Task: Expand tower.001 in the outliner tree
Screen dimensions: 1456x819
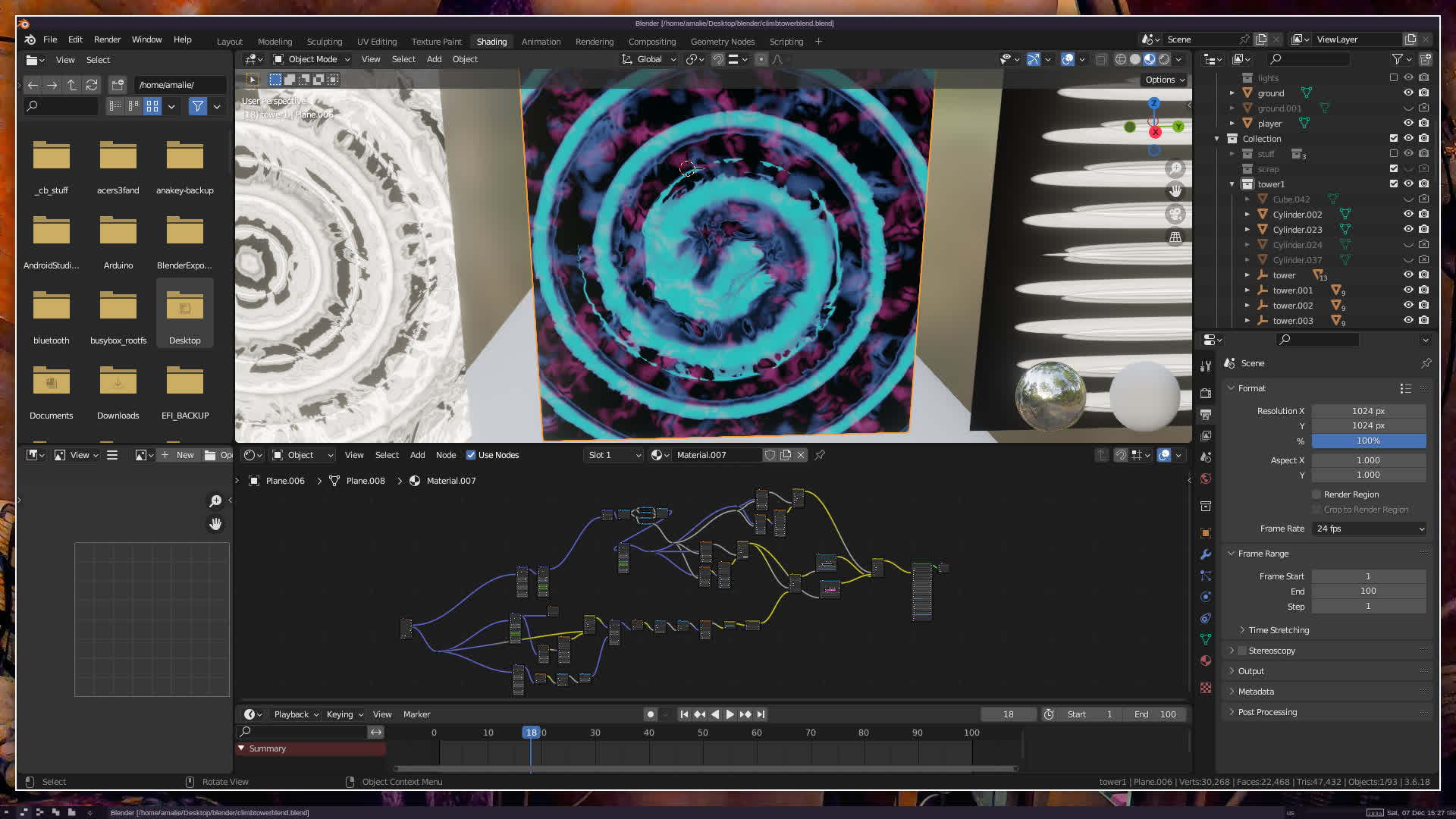Action: tap(1247, 290)
